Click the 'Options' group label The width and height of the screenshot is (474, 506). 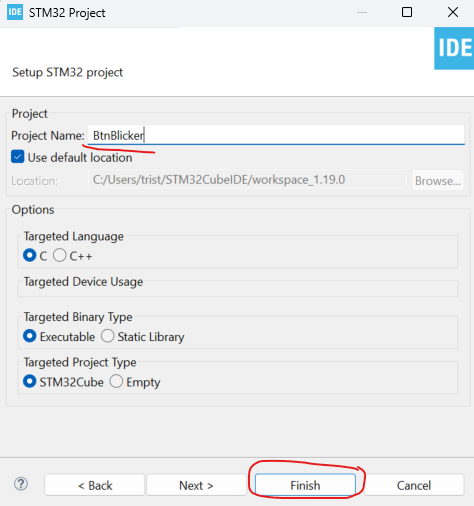pyautogui.click(x=33, y=210)
